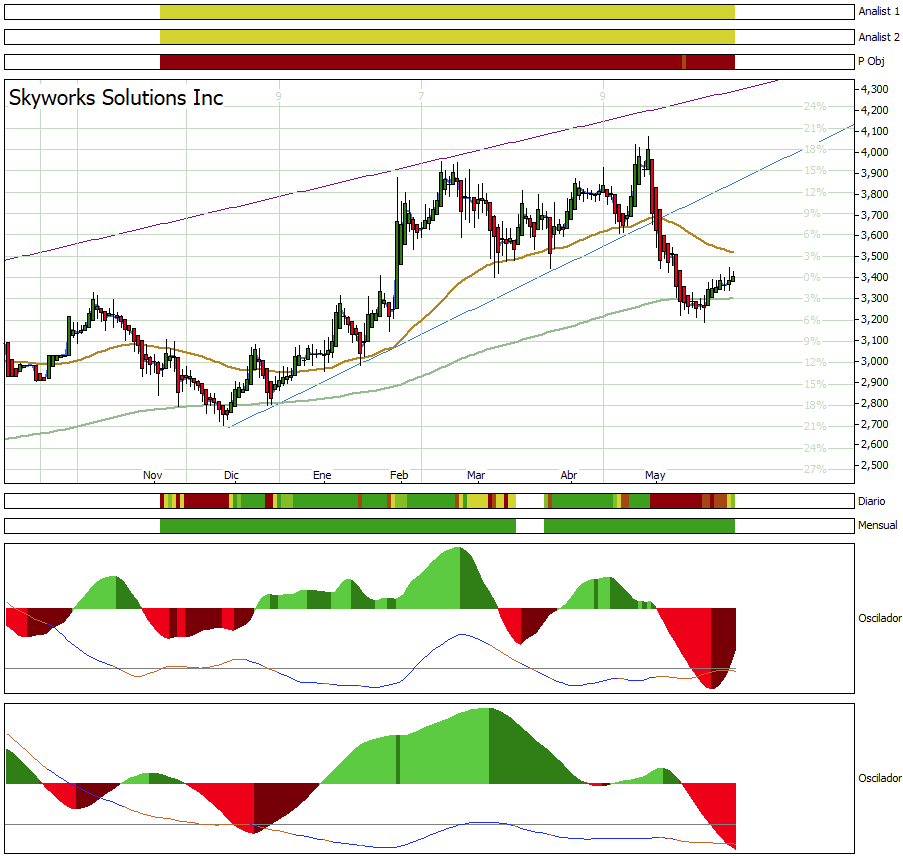The width and height of the screenshot is (903, 856).
Task: Click the 3,200 price axis label
Action: (875, 319)
